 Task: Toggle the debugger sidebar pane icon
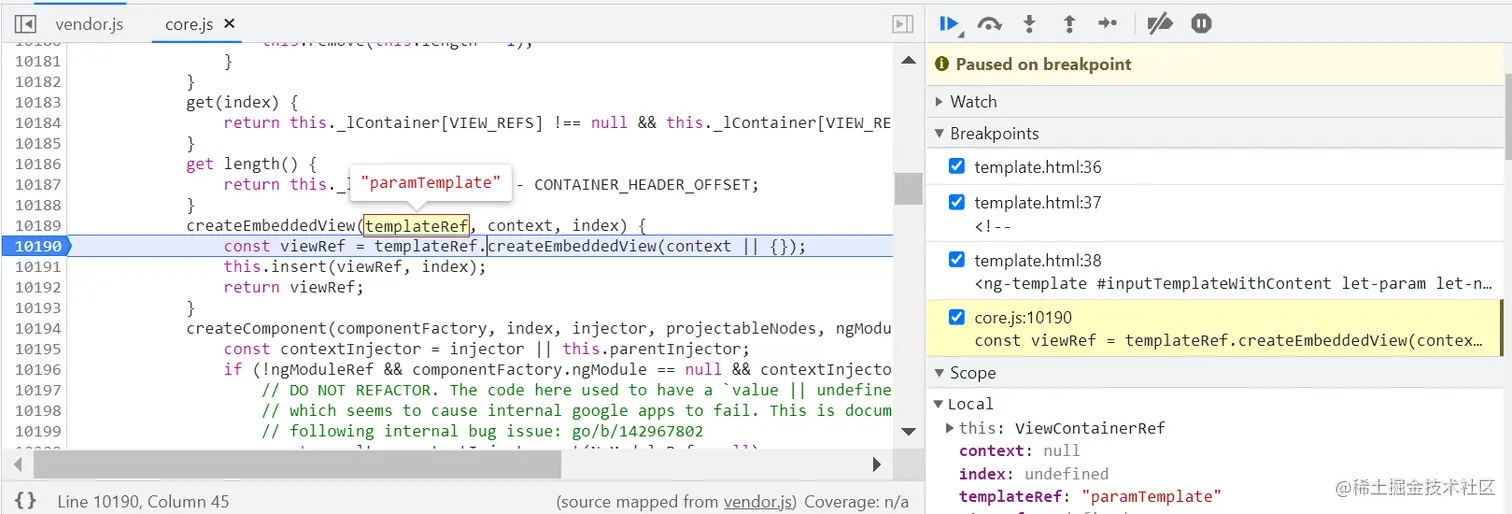(902, 23)
